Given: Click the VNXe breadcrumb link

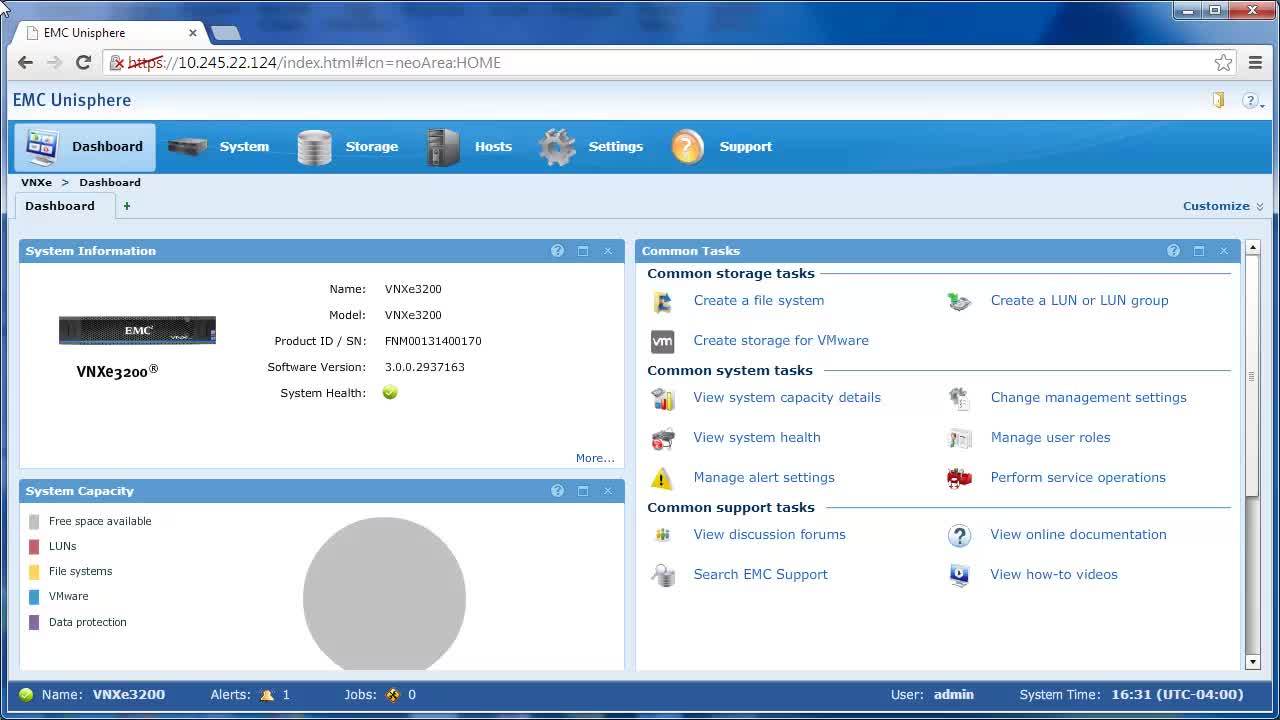Looking at the screenshot, I should tap(36, 183).
